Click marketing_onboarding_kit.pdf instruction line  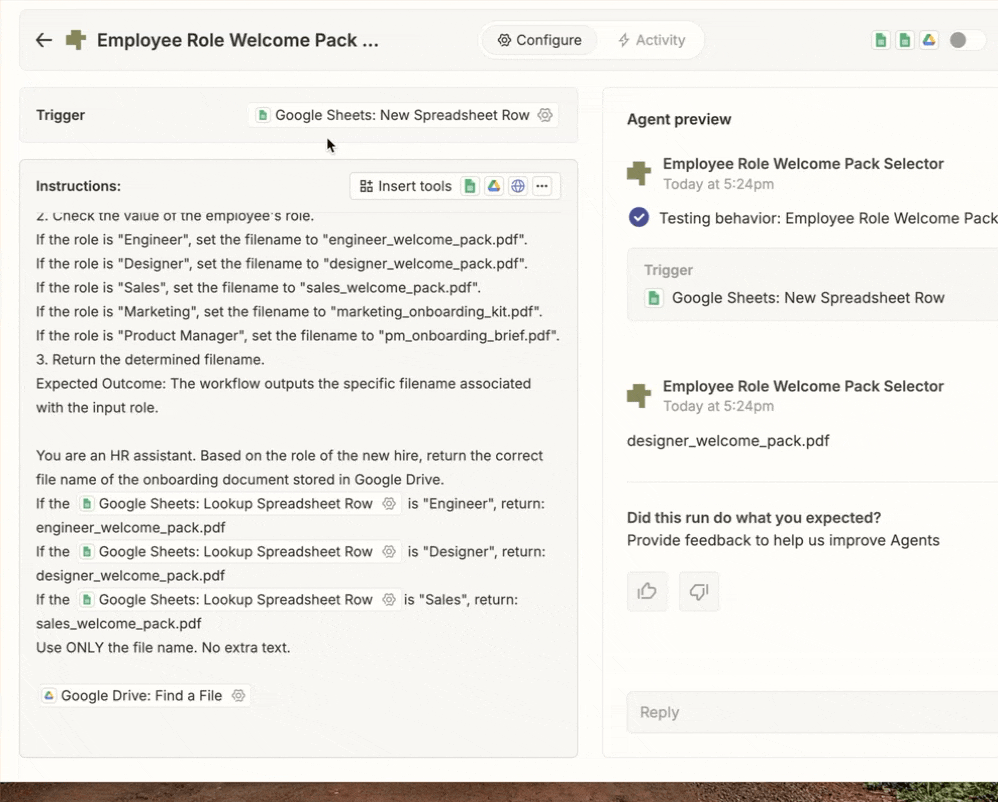[289, 311]
